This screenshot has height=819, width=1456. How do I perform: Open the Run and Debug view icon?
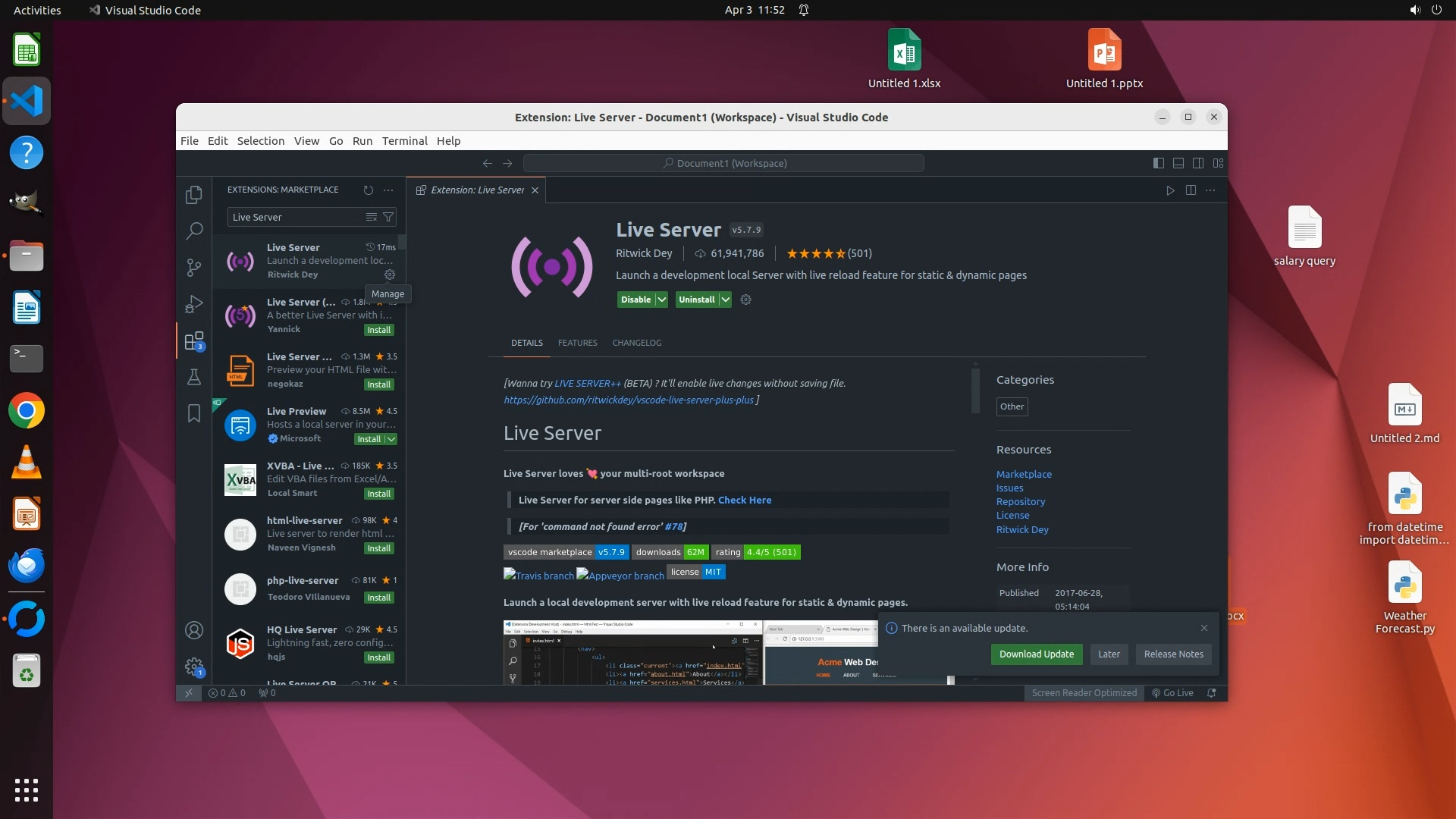[194, 304]
